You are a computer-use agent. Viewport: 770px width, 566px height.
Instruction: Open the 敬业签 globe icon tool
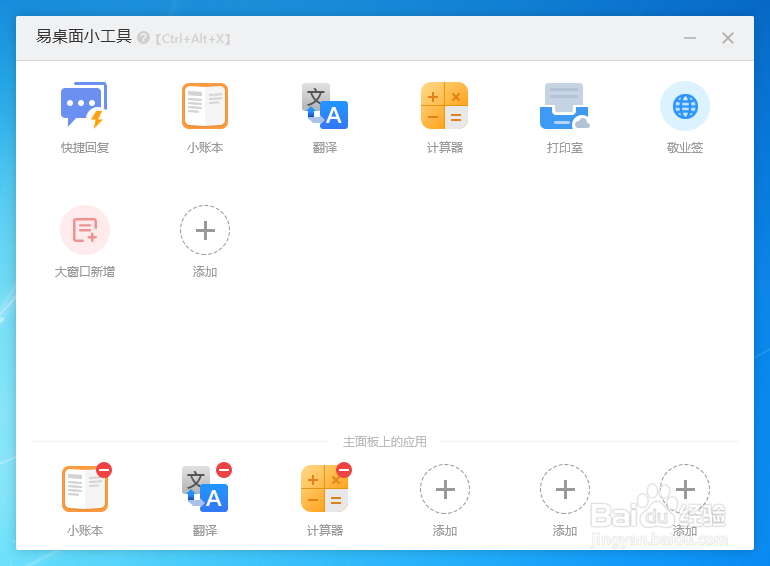685,106
